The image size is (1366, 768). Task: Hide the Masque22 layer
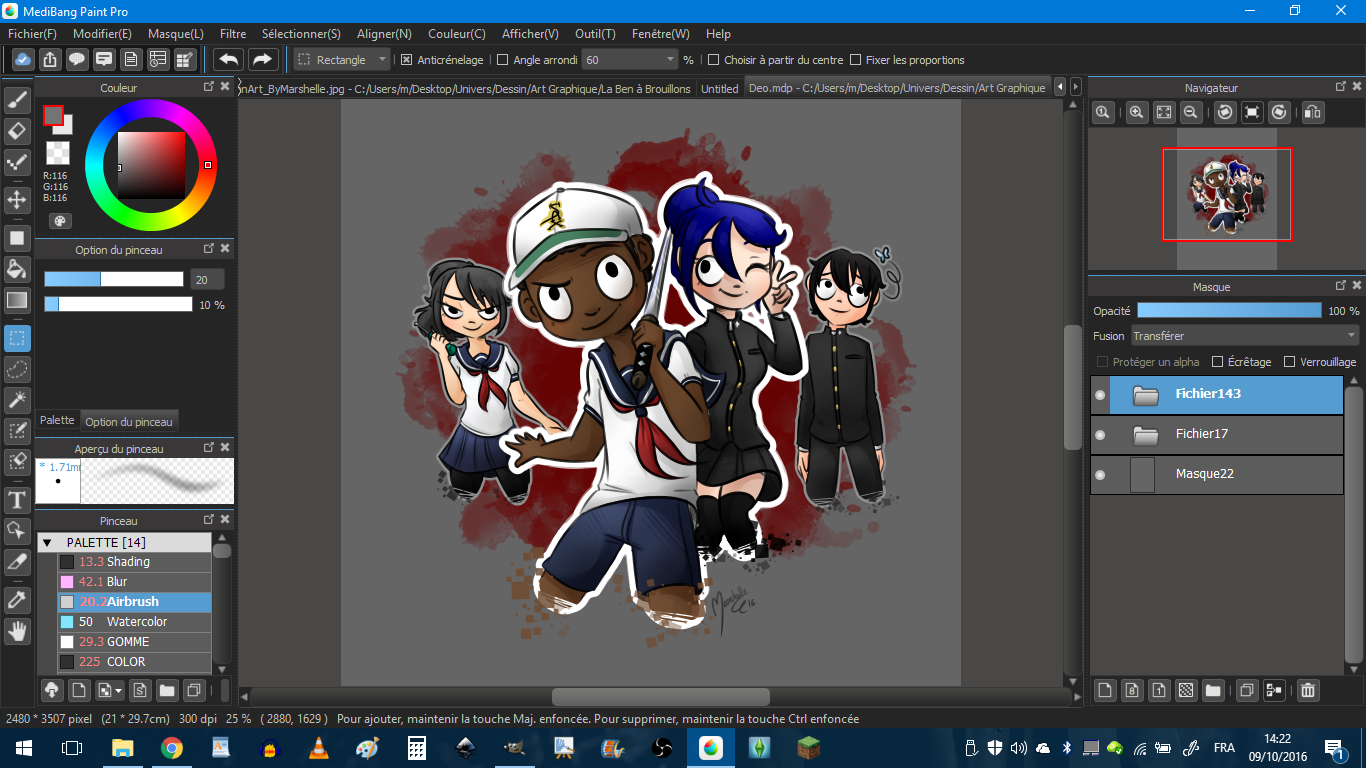(1100, 475)
